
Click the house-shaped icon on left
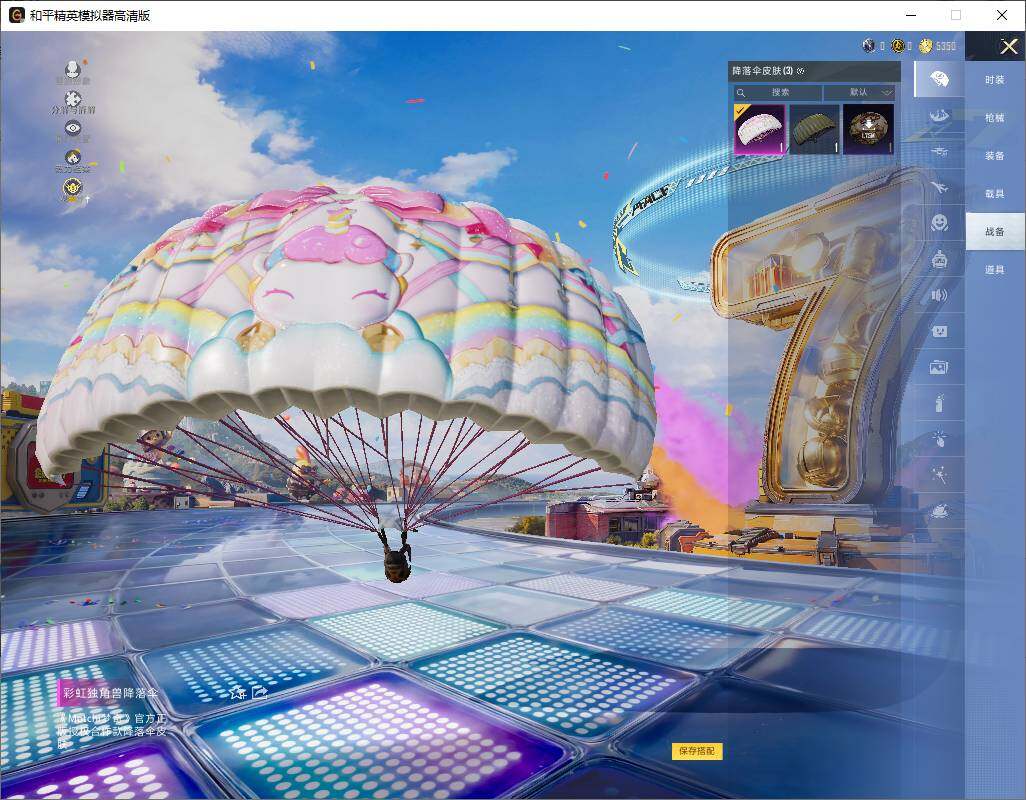pos(73,157)
